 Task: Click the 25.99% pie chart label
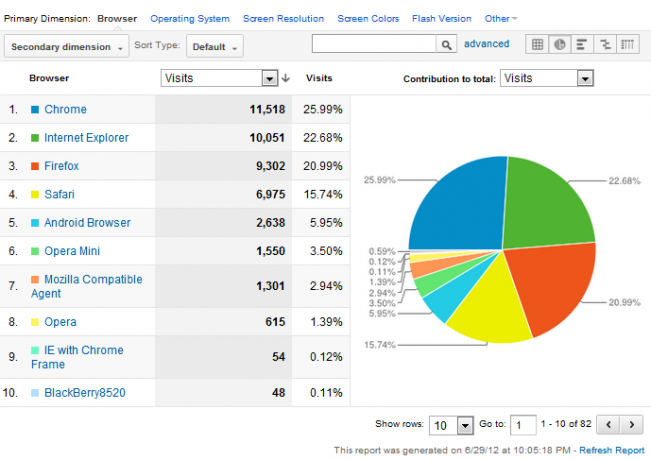379,180
